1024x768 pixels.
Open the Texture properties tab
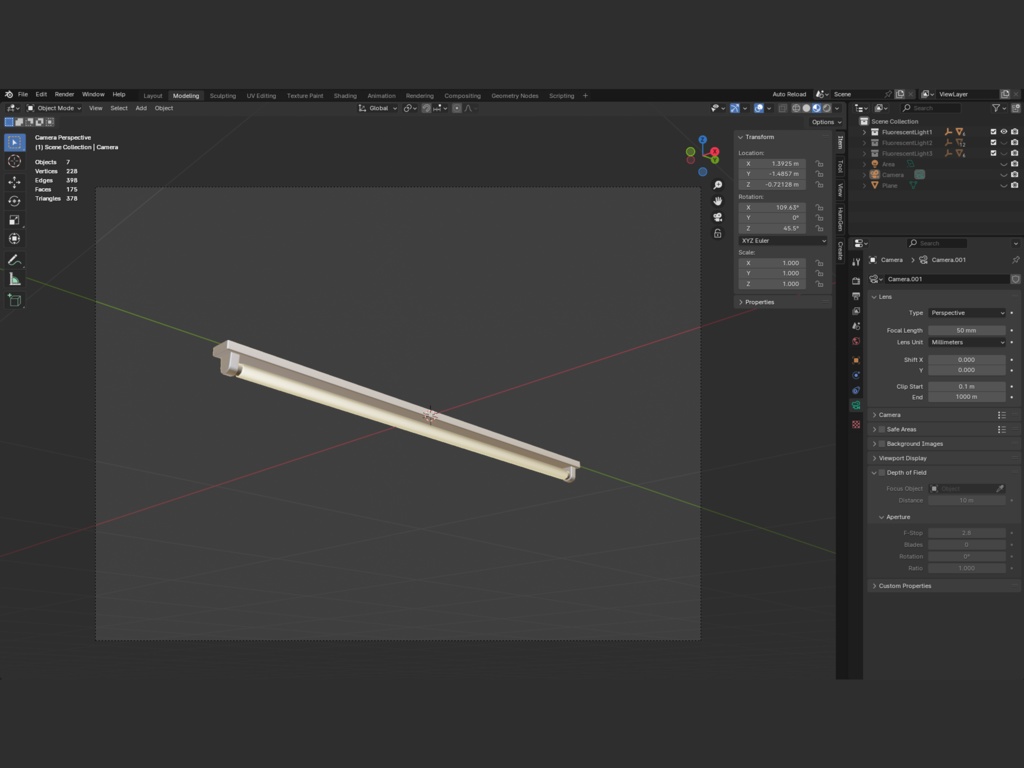[x=856, y=424]
